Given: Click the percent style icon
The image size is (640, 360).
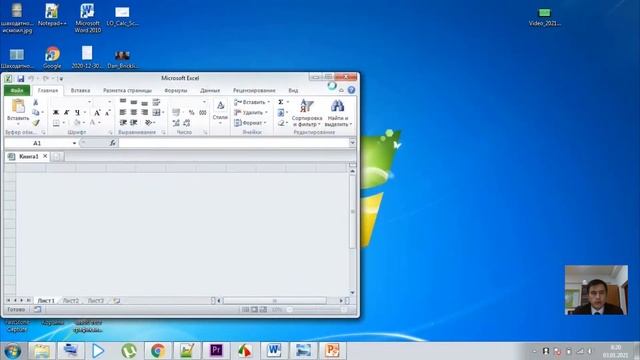Looking at the screenshot, I should click(191, 113).
